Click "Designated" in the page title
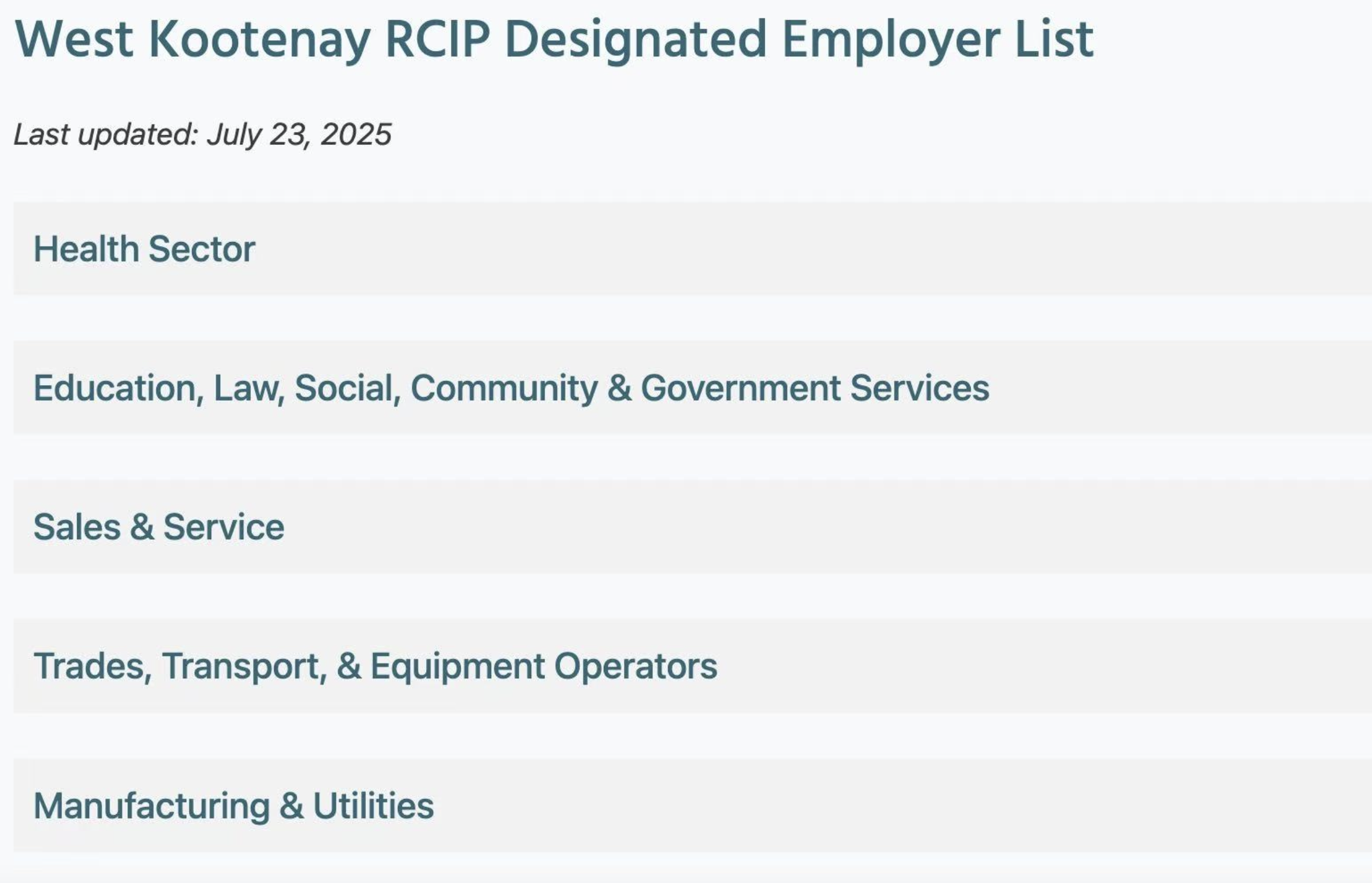 pyautogui.click(x=635, y=40)
